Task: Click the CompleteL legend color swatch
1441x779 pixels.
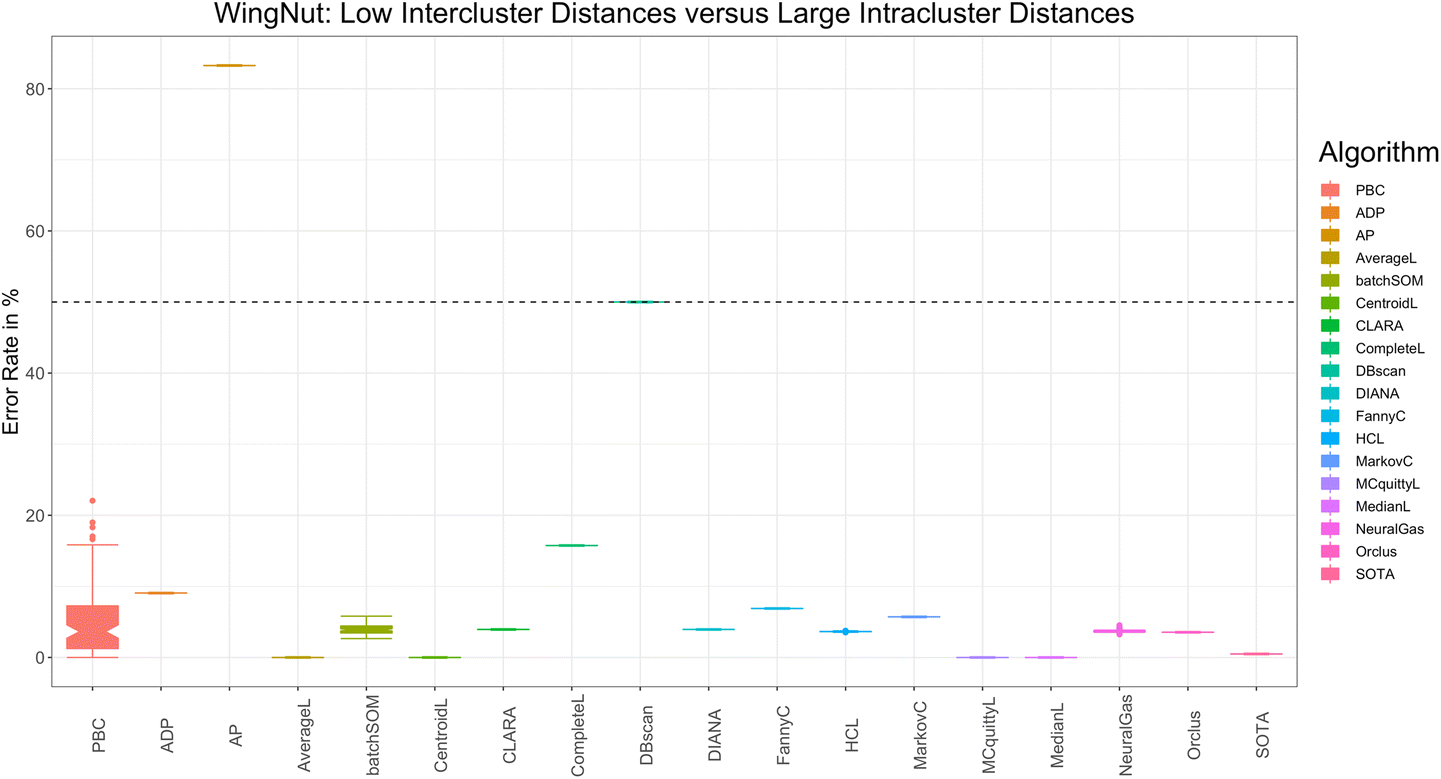Action: 1331,348
